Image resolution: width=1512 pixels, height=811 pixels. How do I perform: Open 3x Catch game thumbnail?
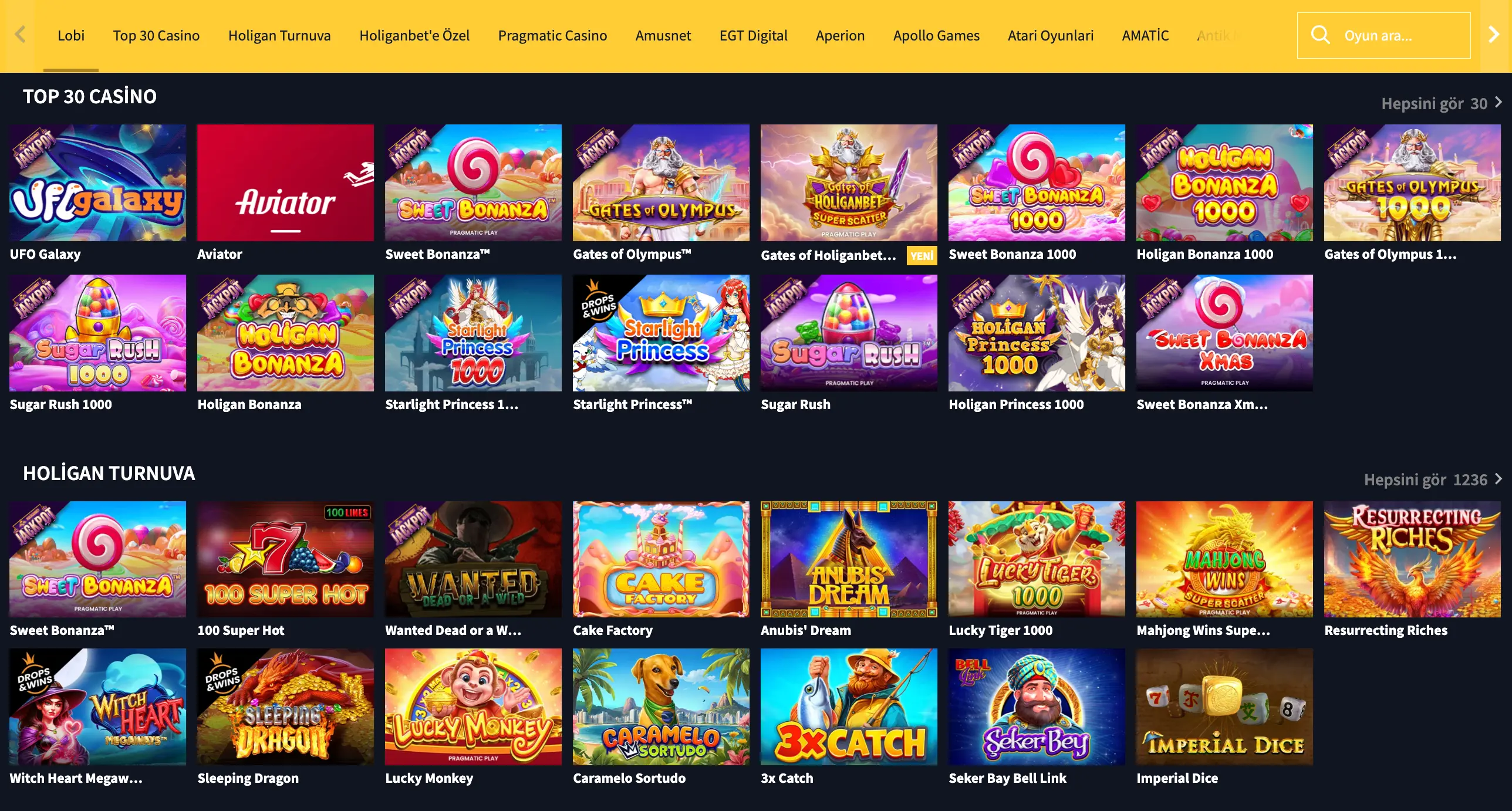(x=849, y=707)
